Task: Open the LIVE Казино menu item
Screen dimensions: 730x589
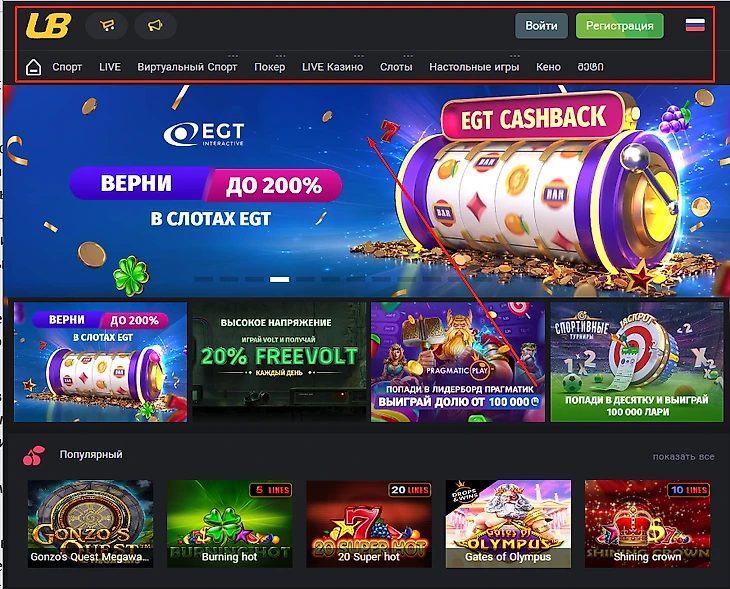Action: [332, 67]
